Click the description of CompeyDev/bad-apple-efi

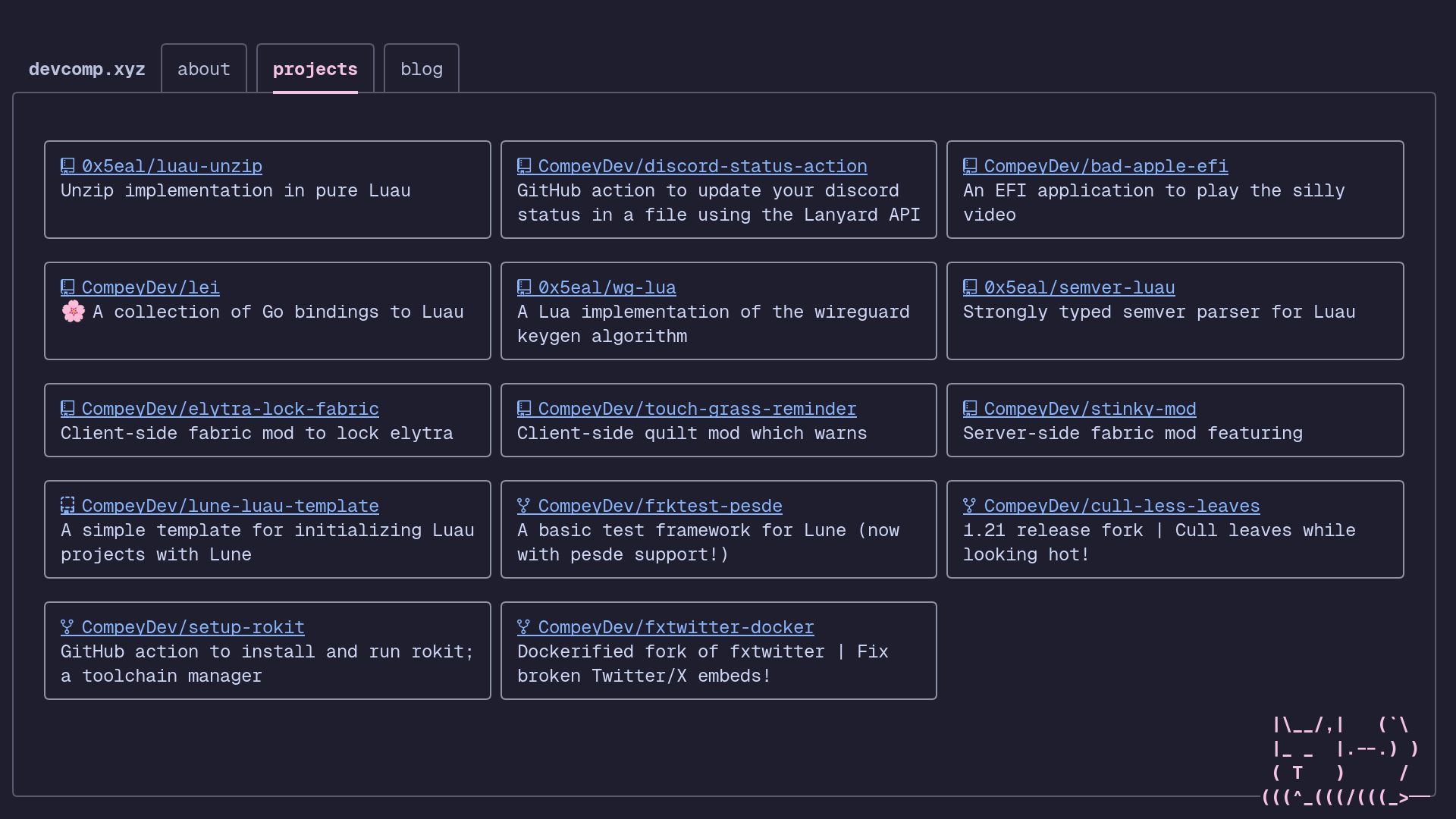(1154, 202)
